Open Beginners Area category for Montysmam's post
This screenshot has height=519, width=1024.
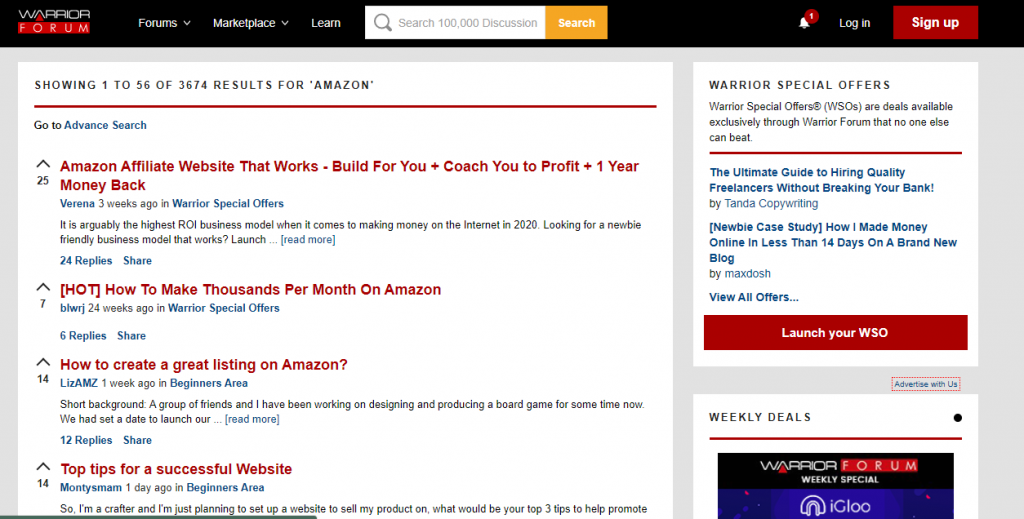pos(225,488)
